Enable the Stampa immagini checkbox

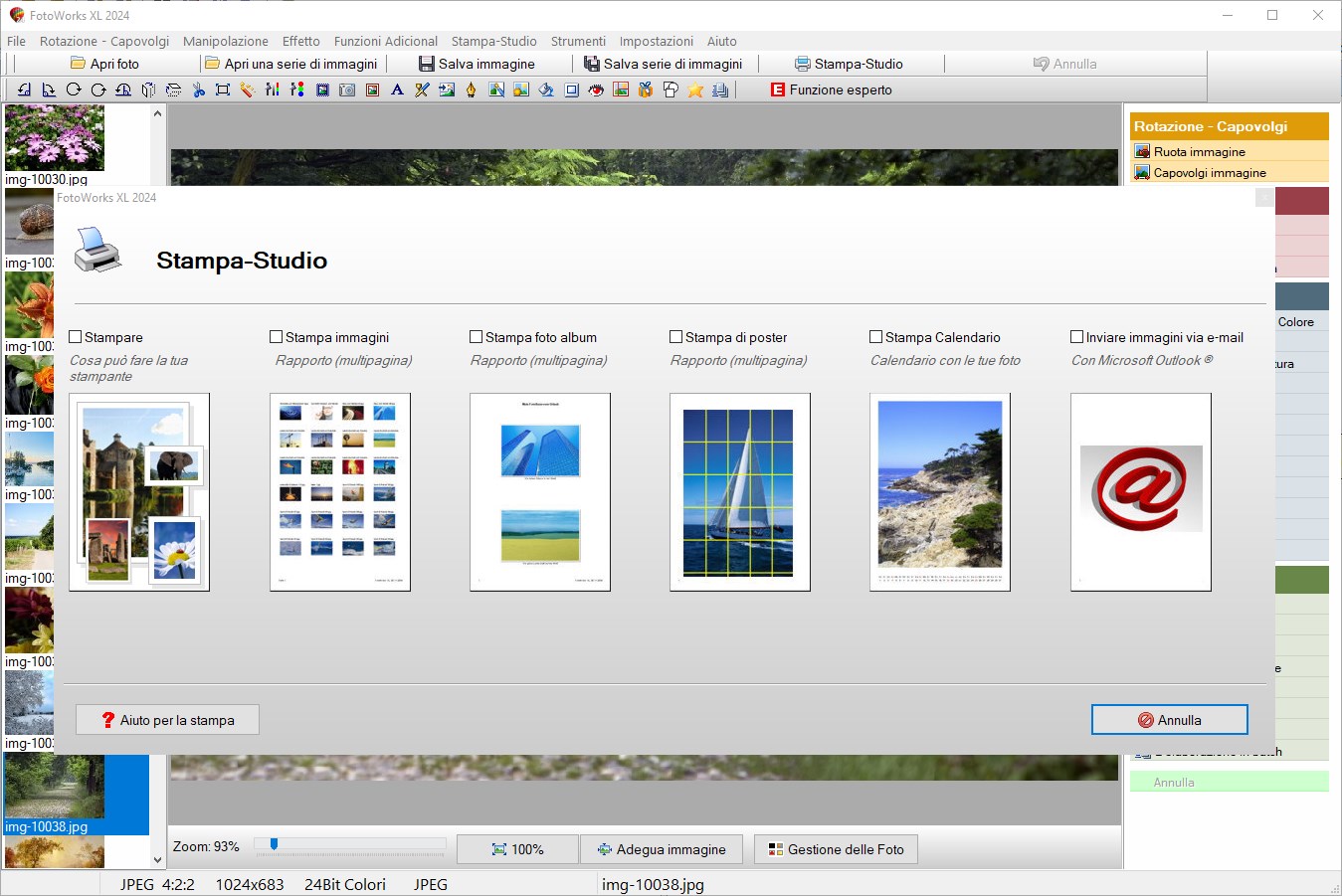(277, 337)
